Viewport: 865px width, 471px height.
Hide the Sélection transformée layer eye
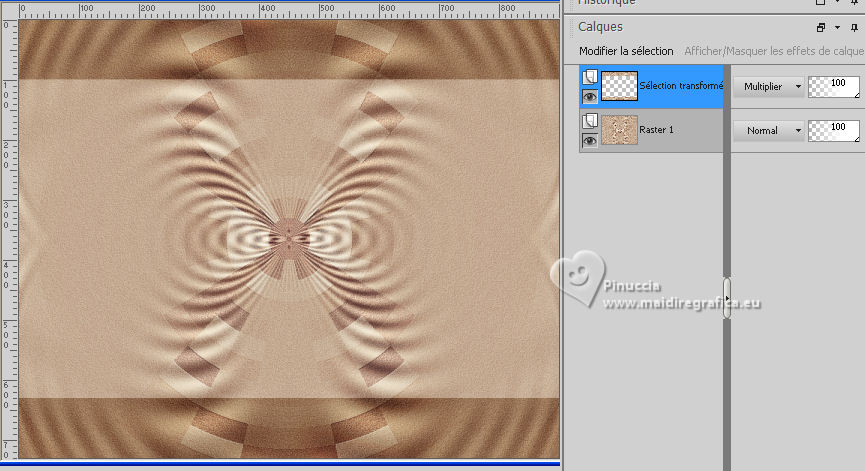pos(590,97)
